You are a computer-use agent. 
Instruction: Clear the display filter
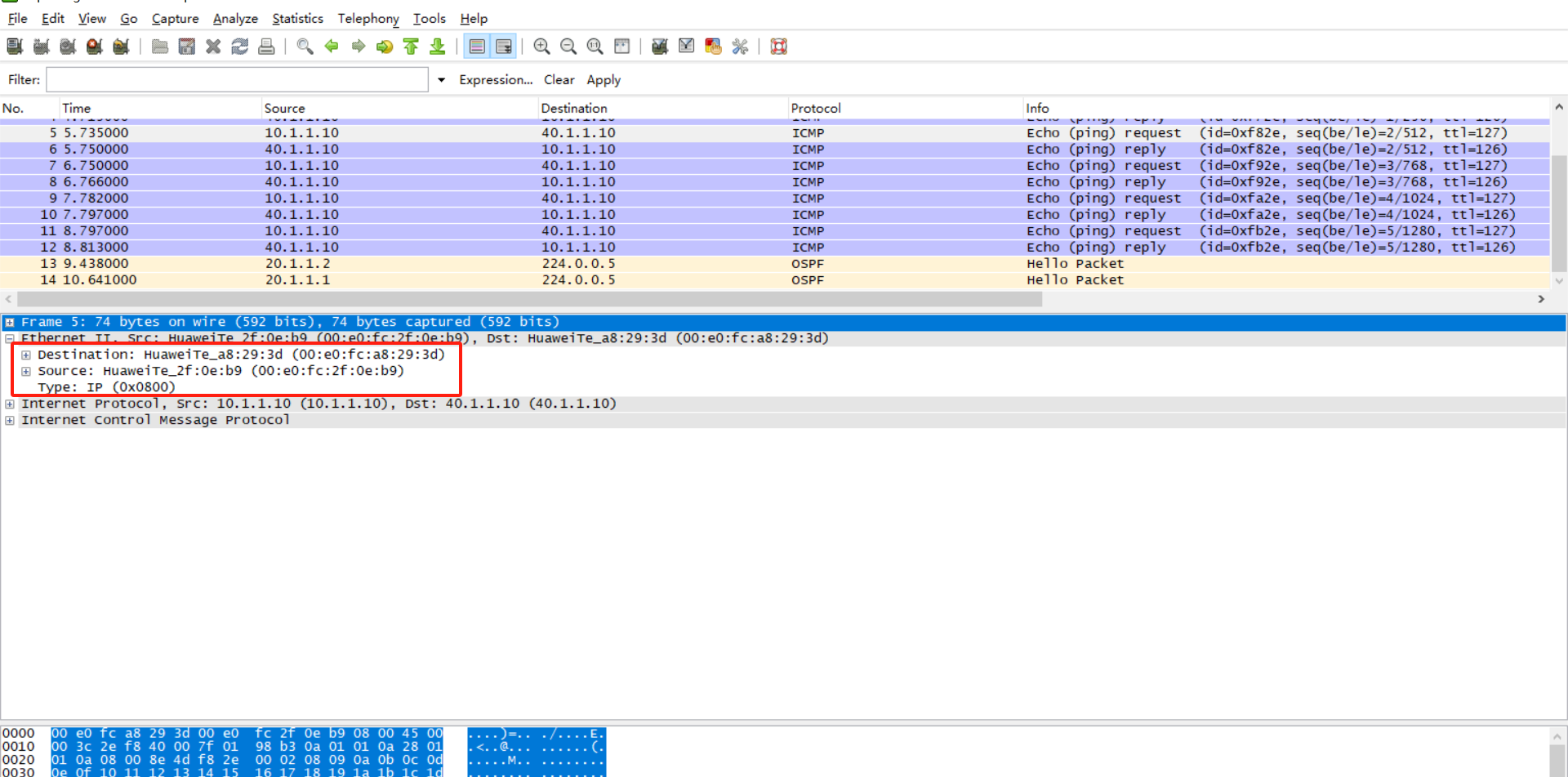pyautogui.click(x=559, y=80)
